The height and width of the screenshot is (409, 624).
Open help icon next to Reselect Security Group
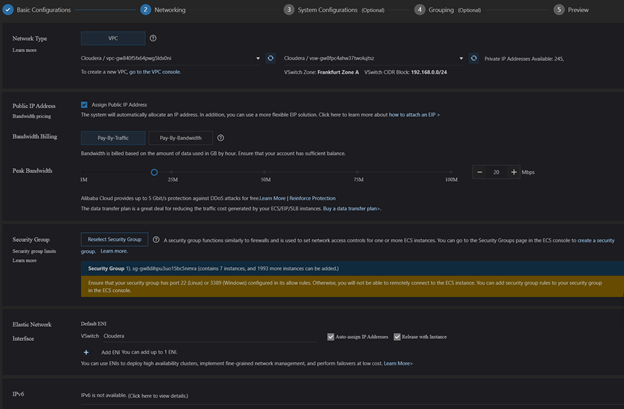click(156, 240)
